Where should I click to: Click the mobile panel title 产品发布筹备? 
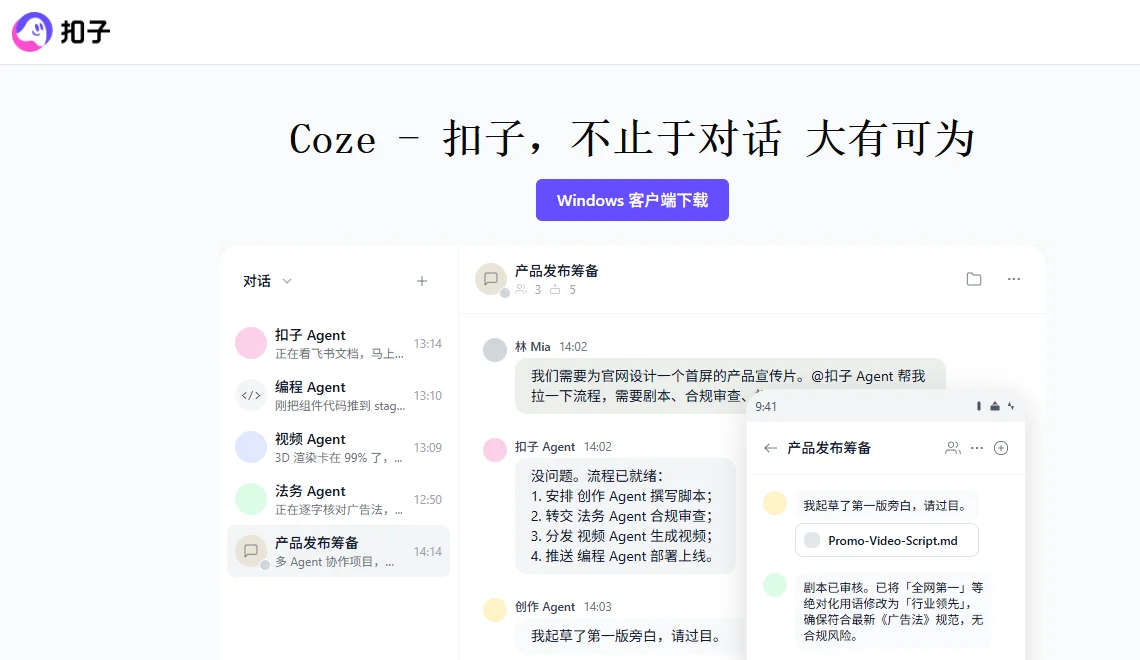click(829, 448)
